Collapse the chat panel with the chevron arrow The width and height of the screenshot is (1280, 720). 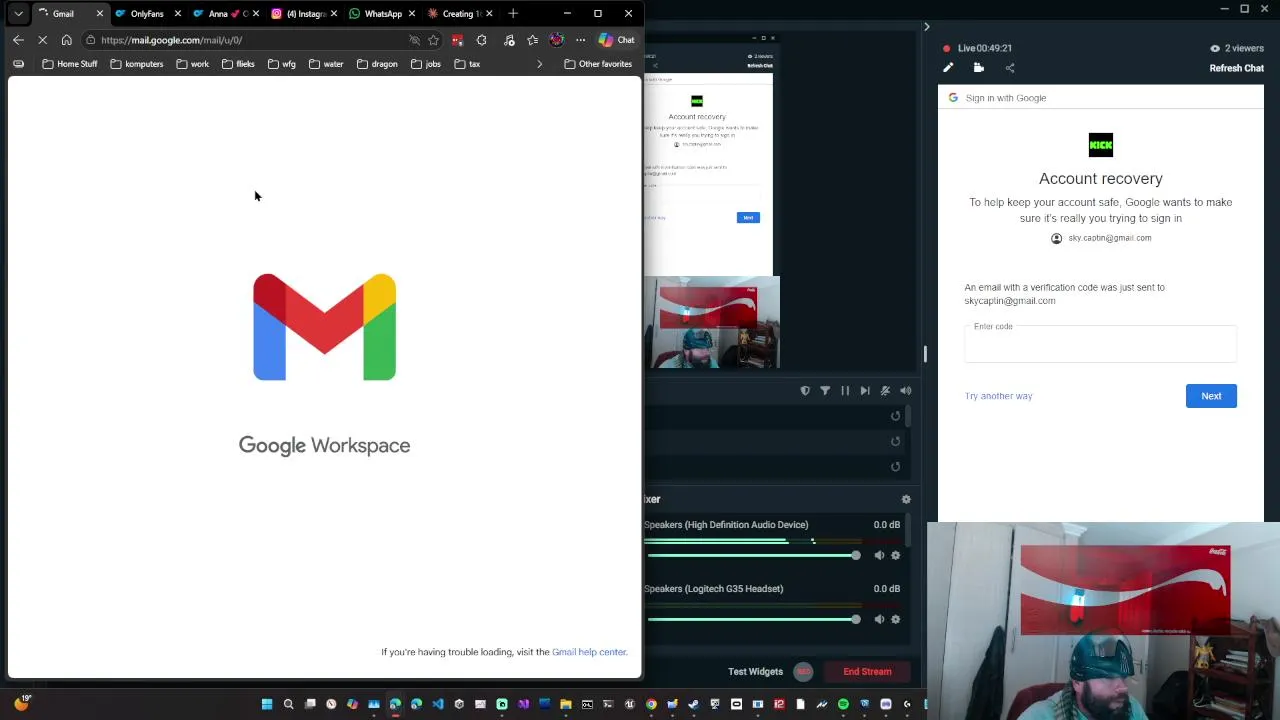click(926, 27)
